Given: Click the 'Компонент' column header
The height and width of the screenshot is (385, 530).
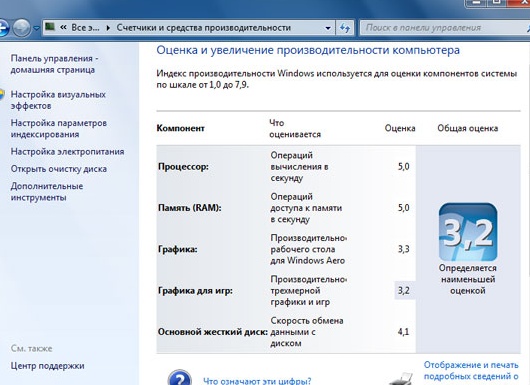Looking at the screenshot, I should [x=180, y=128].
